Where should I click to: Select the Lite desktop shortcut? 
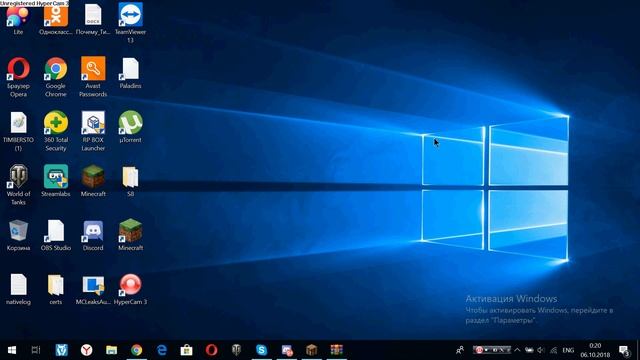tap(18, 19)
